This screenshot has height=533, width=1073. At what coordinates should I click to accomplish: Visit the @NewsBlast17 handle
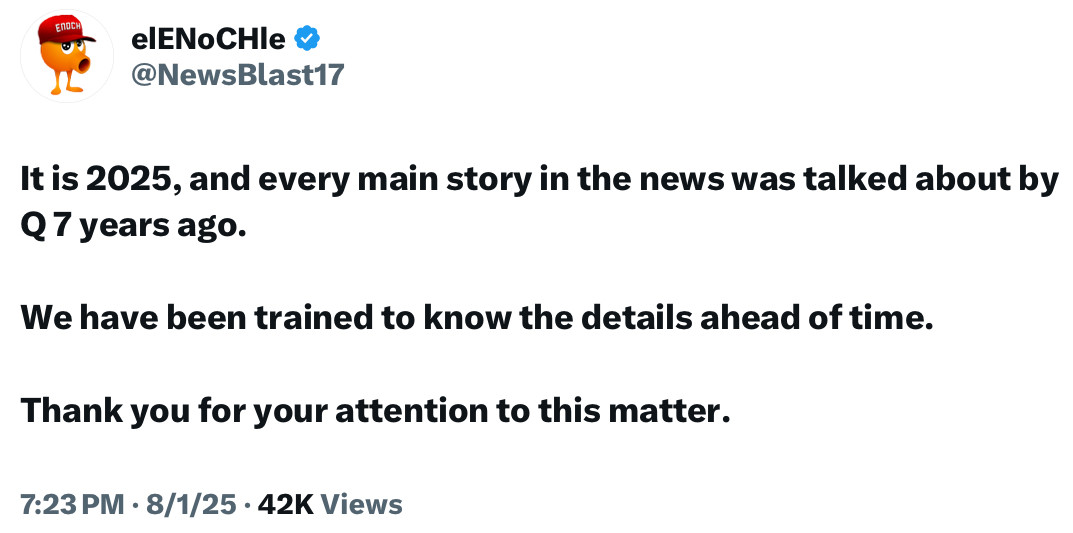coord(236,73)
